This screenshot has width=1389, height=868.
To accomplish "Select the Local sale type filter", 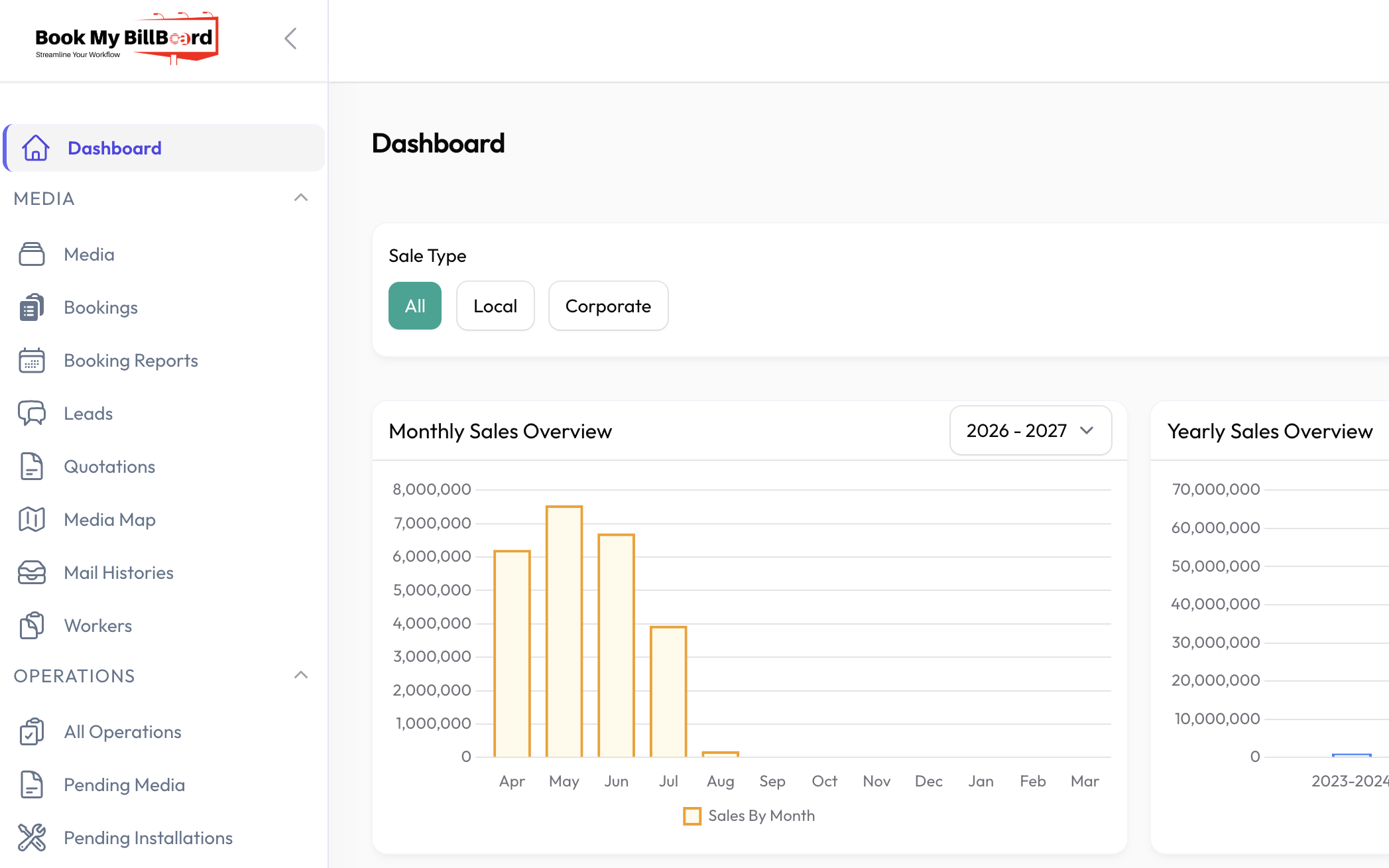I will 495,306.
